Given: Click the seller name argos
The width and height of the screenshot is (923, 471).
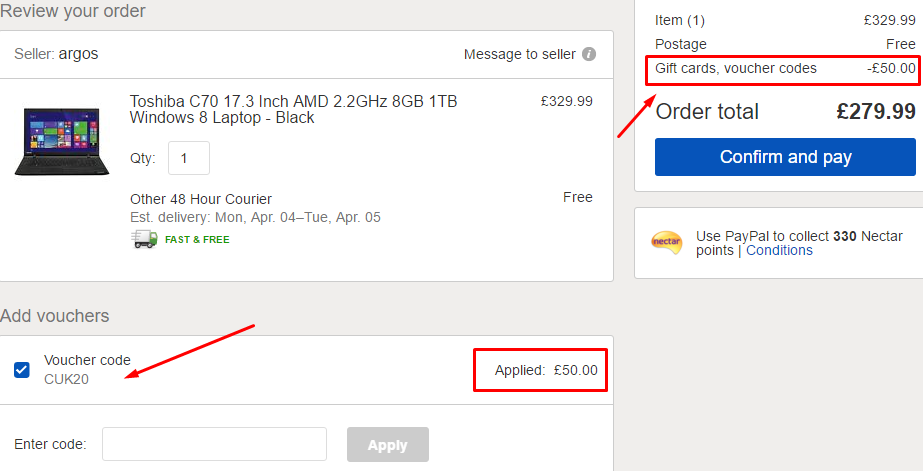Looking at the screenshot, I should point(78,54).
